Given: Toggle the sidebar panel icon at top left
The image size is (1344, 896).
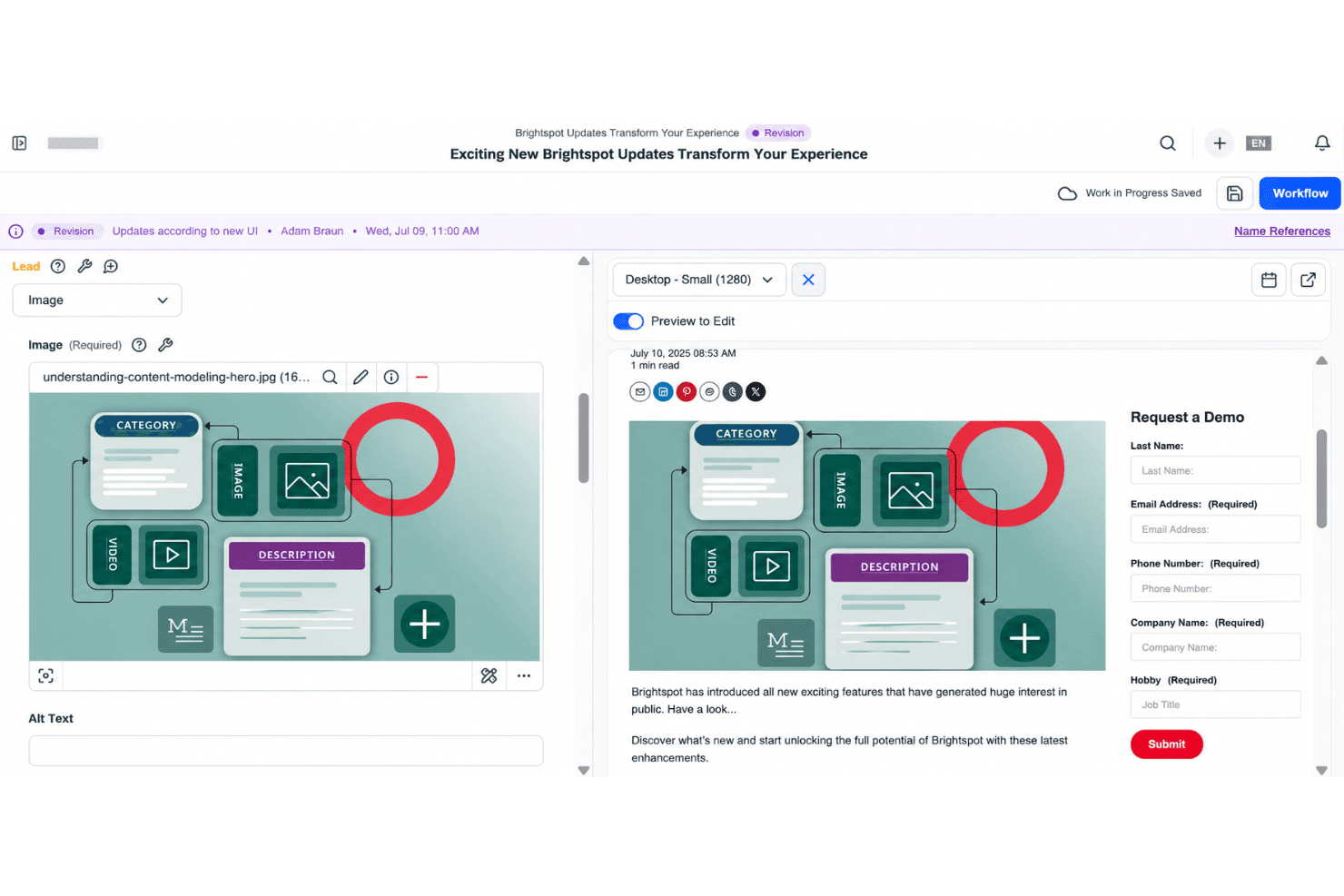Looking at the screenshot, I should pyautogui.click(x=19, y=143).
